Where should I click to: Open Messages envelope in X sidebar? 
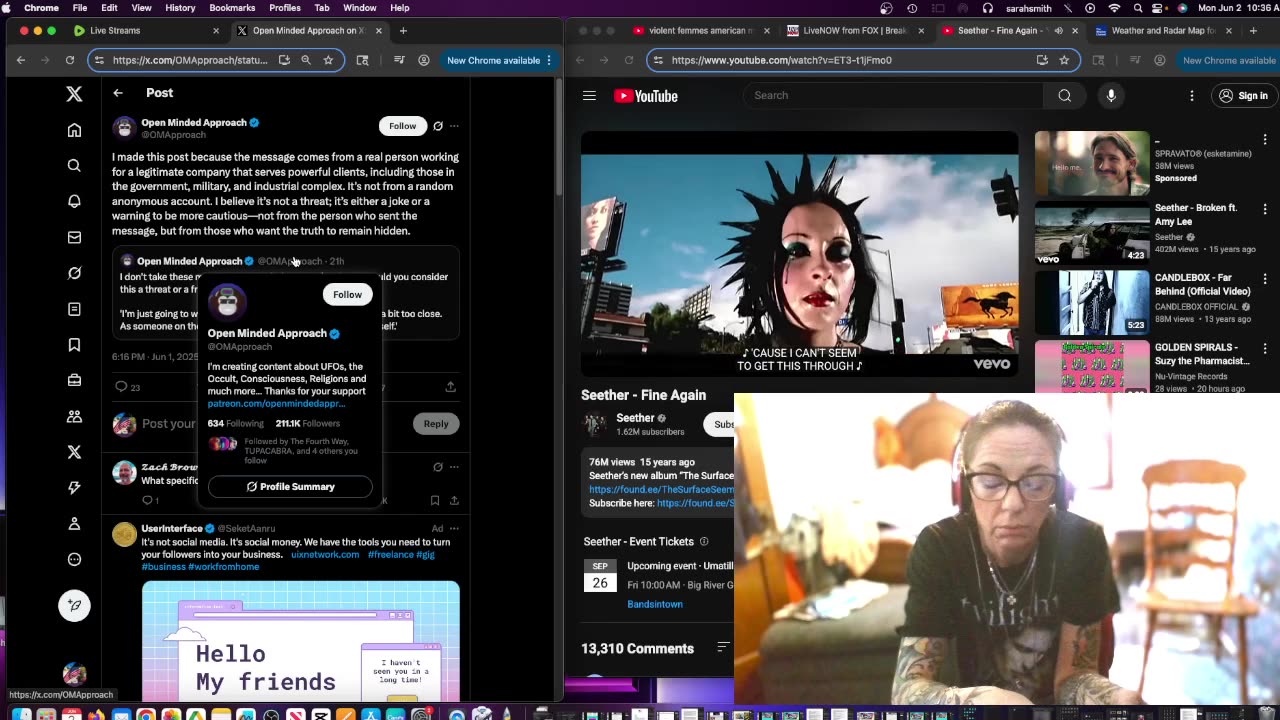pyautogui.click(x=74, y=237)
